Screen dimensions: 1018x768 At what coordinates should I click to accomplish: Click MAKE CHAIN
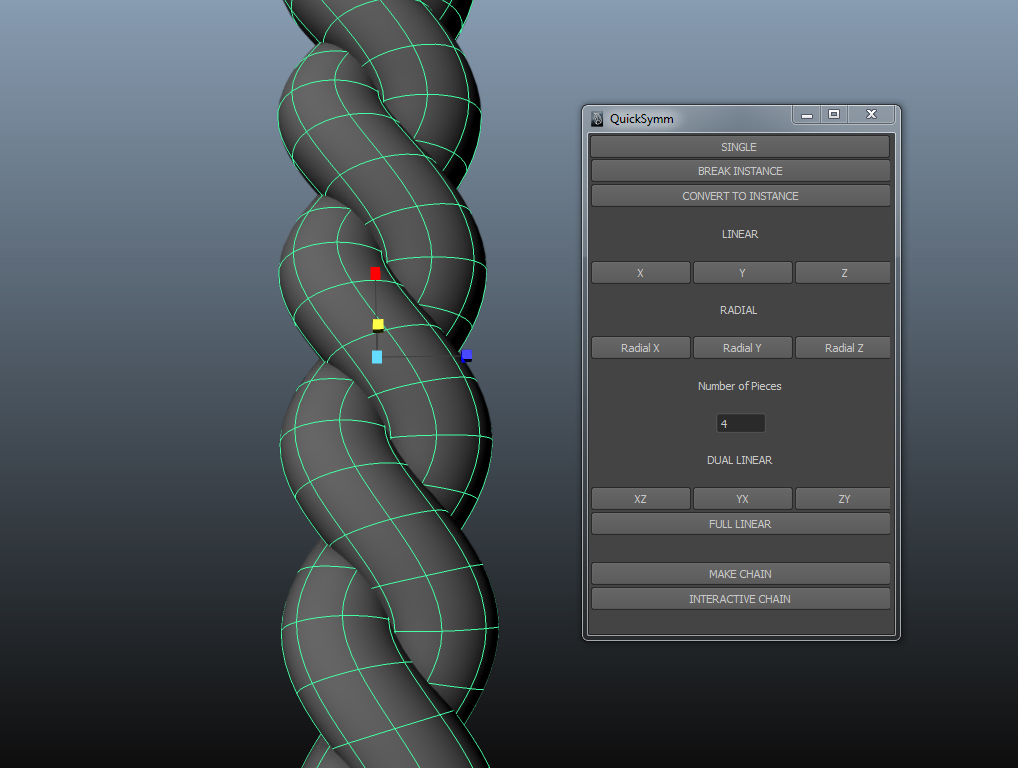(x=740, y=573)
